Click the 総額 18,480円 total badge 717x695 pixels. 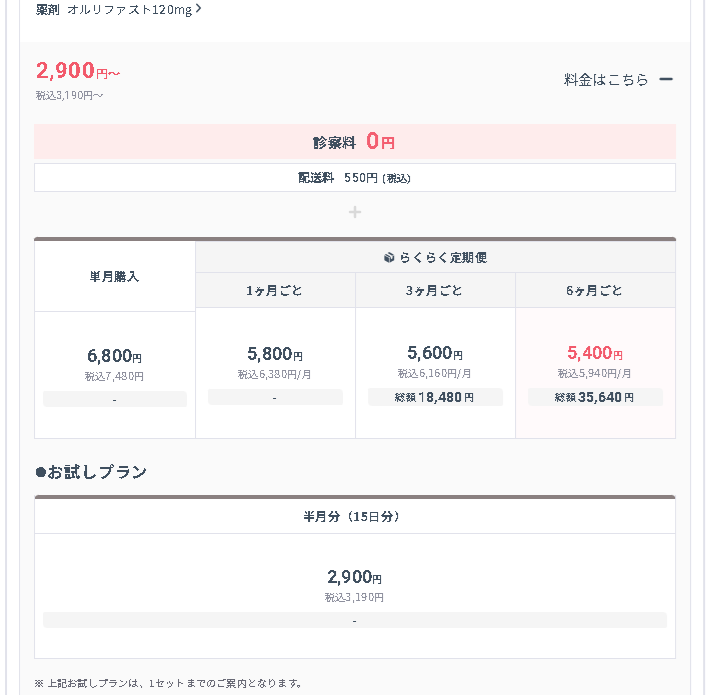pos(435,397)
